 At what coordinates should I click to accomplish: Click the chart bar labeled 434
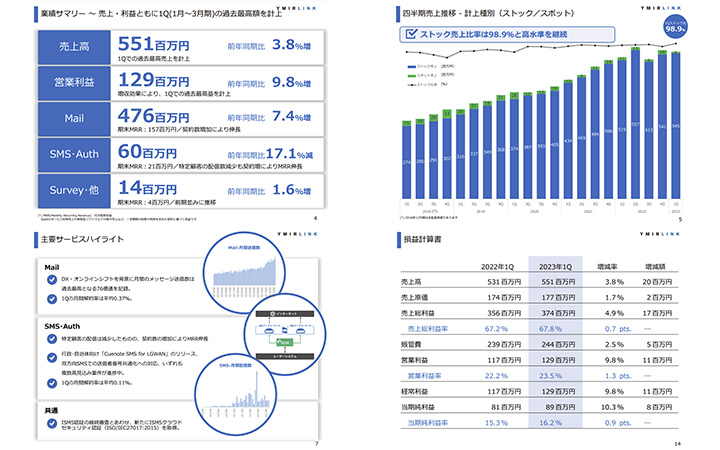pyautogui.click(x=568, y=141)
